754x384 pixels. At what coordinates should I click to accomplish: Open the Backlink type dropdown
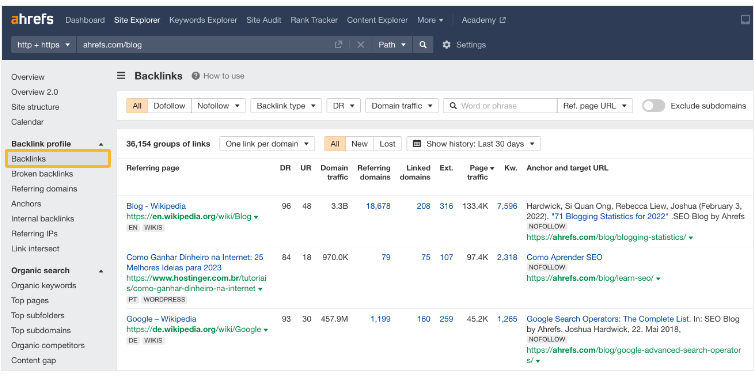coord(286,106)
